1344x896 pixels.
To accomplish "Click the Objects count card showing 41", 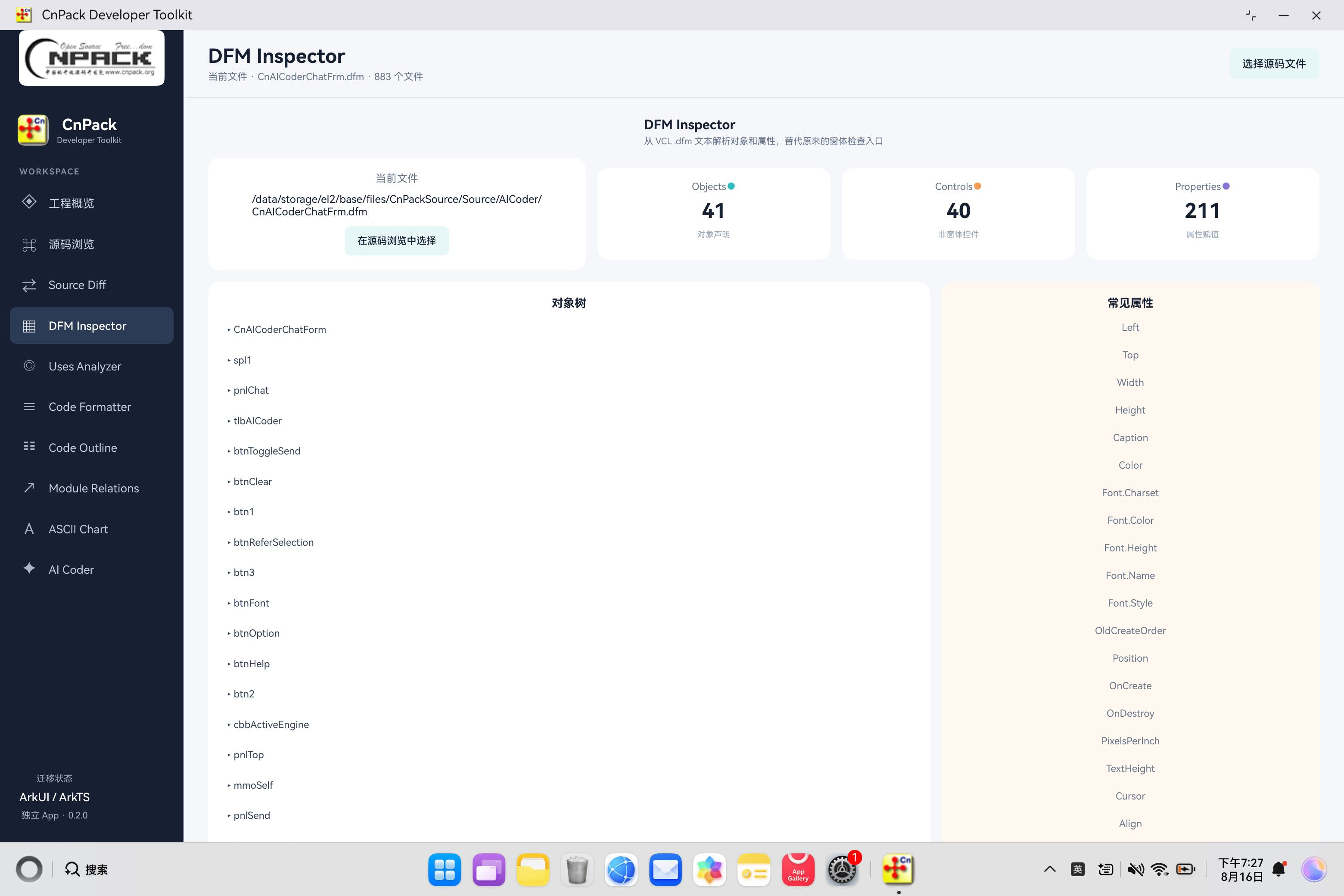I will point(713,214).
